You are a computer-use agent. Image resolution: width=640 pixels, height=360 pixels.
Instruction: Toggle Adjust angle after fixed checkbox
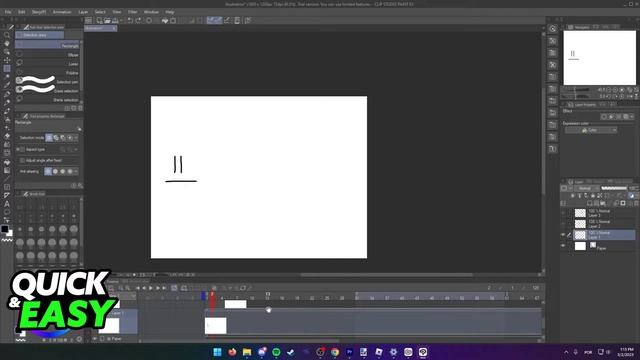(22, 160)
